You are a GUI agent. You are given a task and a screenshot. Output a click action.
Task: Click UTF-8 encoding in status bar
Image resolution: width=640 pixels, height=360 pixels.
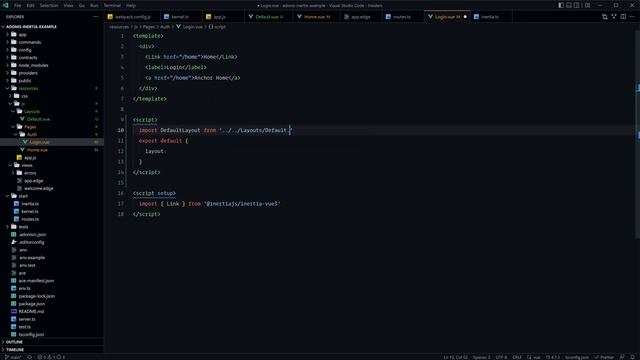tap(501, 357)
